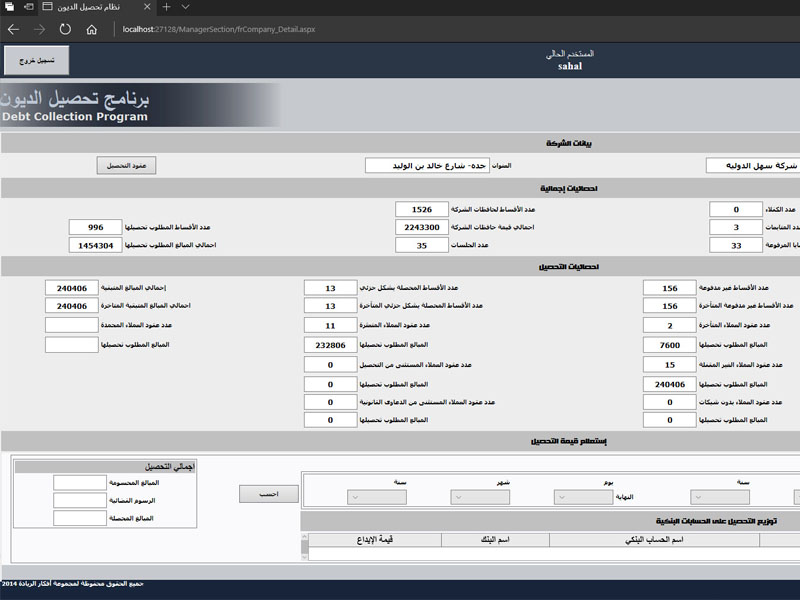Viewport: 800px width, 600px height.
Task: Click the browser address bar
Action: point(400,29)
